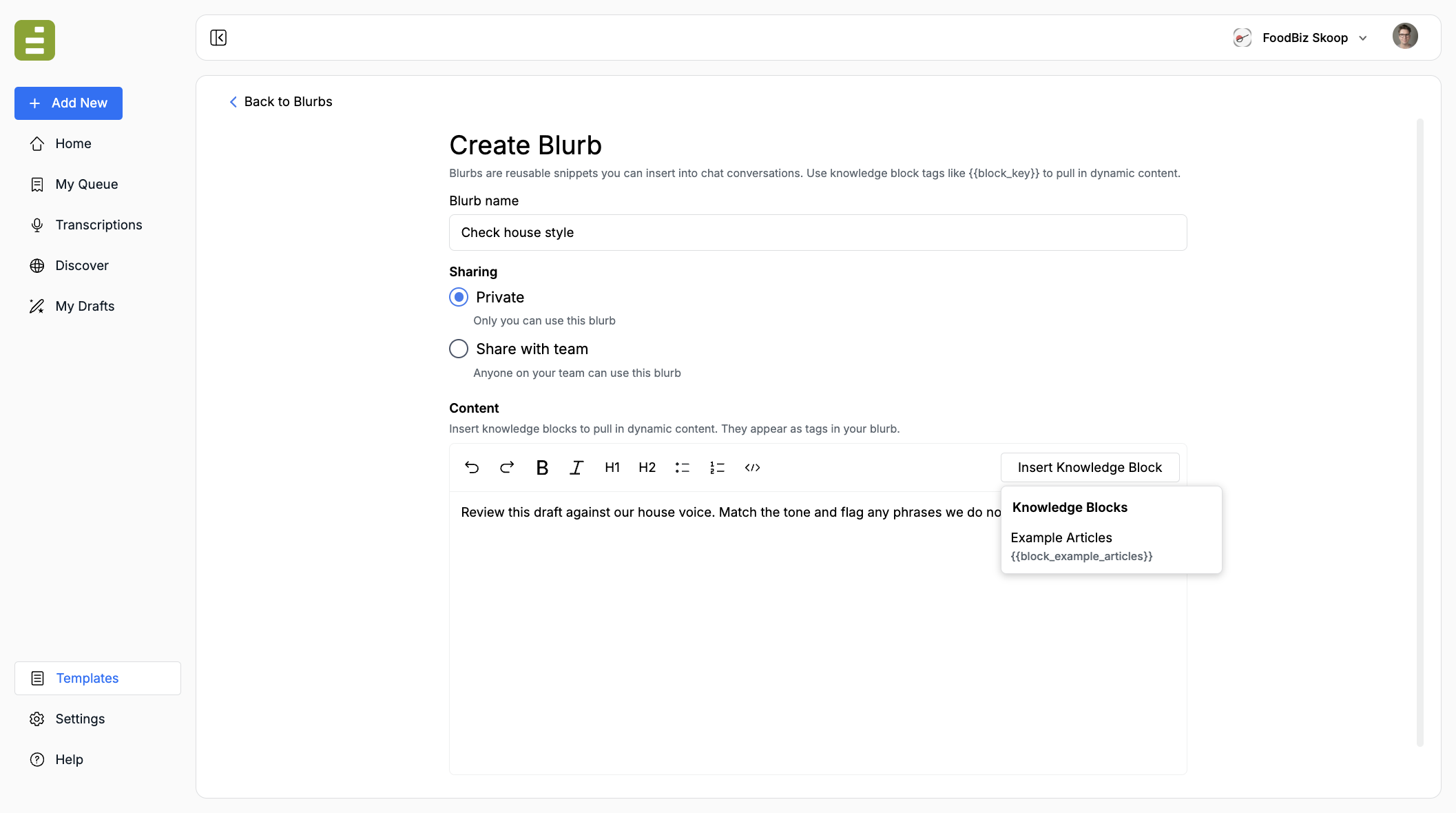Click the page's vertical scrollbar
This screenshot has height=813, width=1456.
coord(1419,432)
